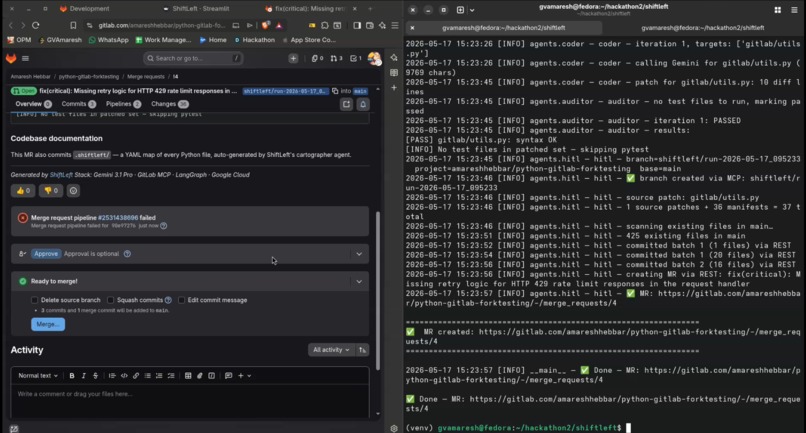This screenshot has width=806, height=433.
Task: Select the second terminal tab
Action: [x=702, y=28]
